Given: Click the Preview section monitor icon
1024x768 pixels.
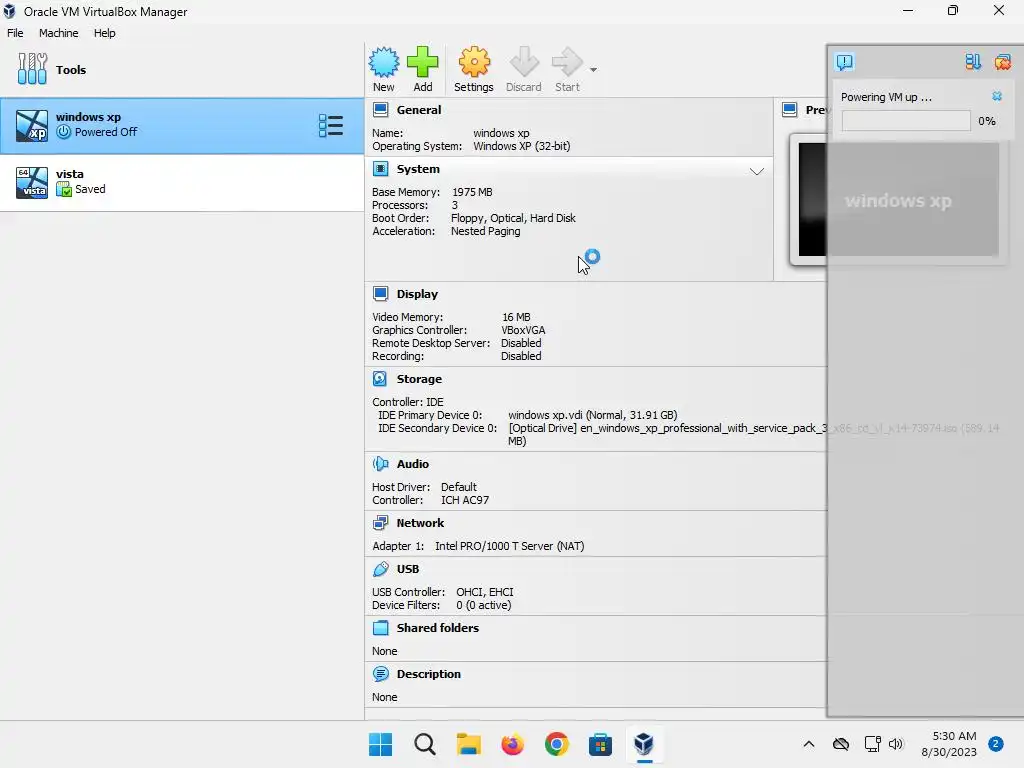Looking at the screenshot, I should [790, 110].
